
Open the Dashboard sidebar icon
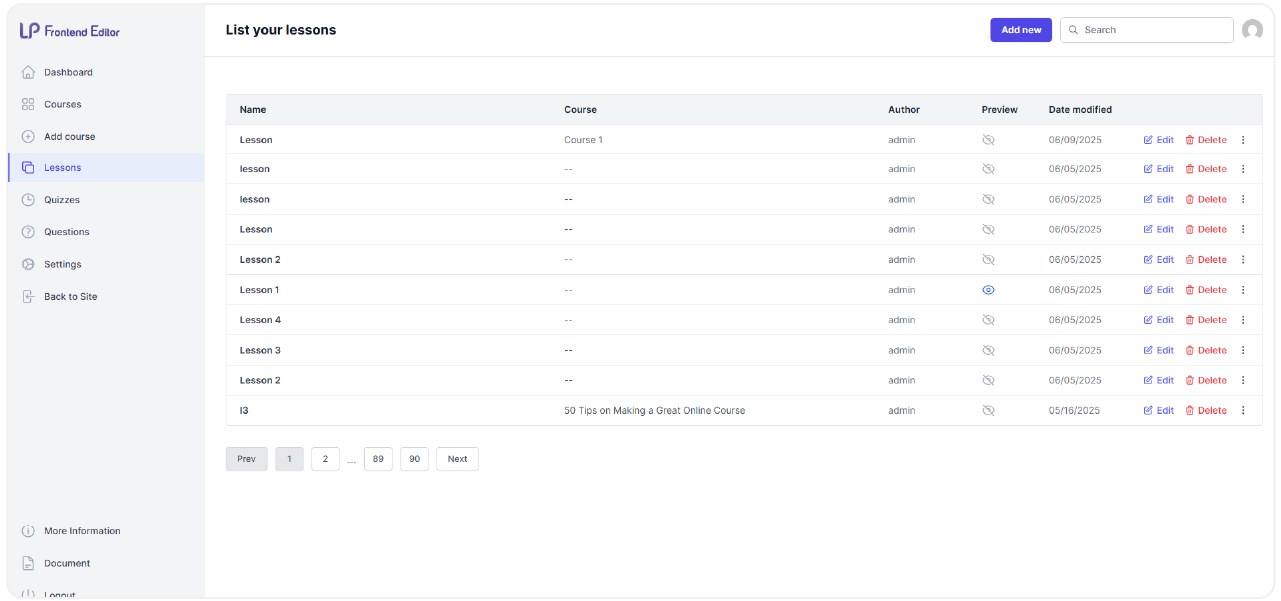click(27, 71)
